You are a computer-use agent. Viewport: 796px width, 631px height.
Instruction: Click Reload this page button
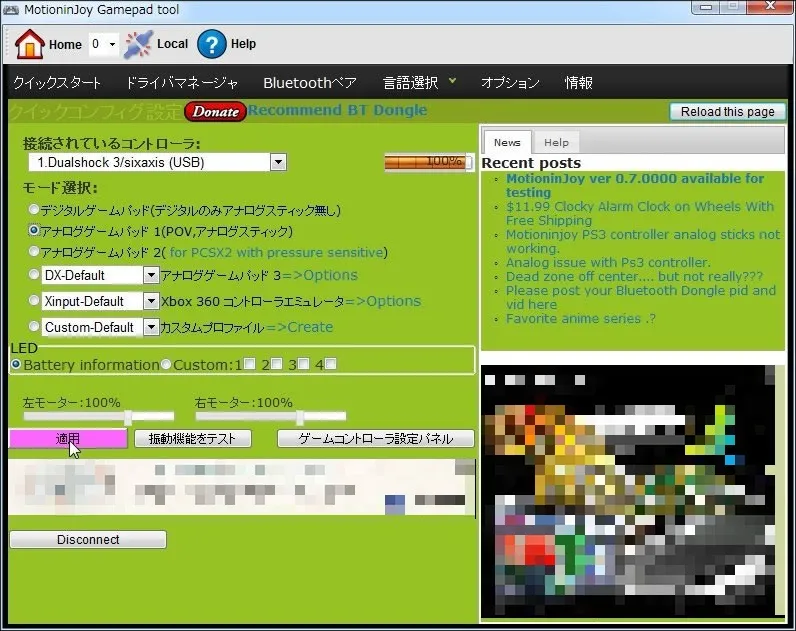727,112
